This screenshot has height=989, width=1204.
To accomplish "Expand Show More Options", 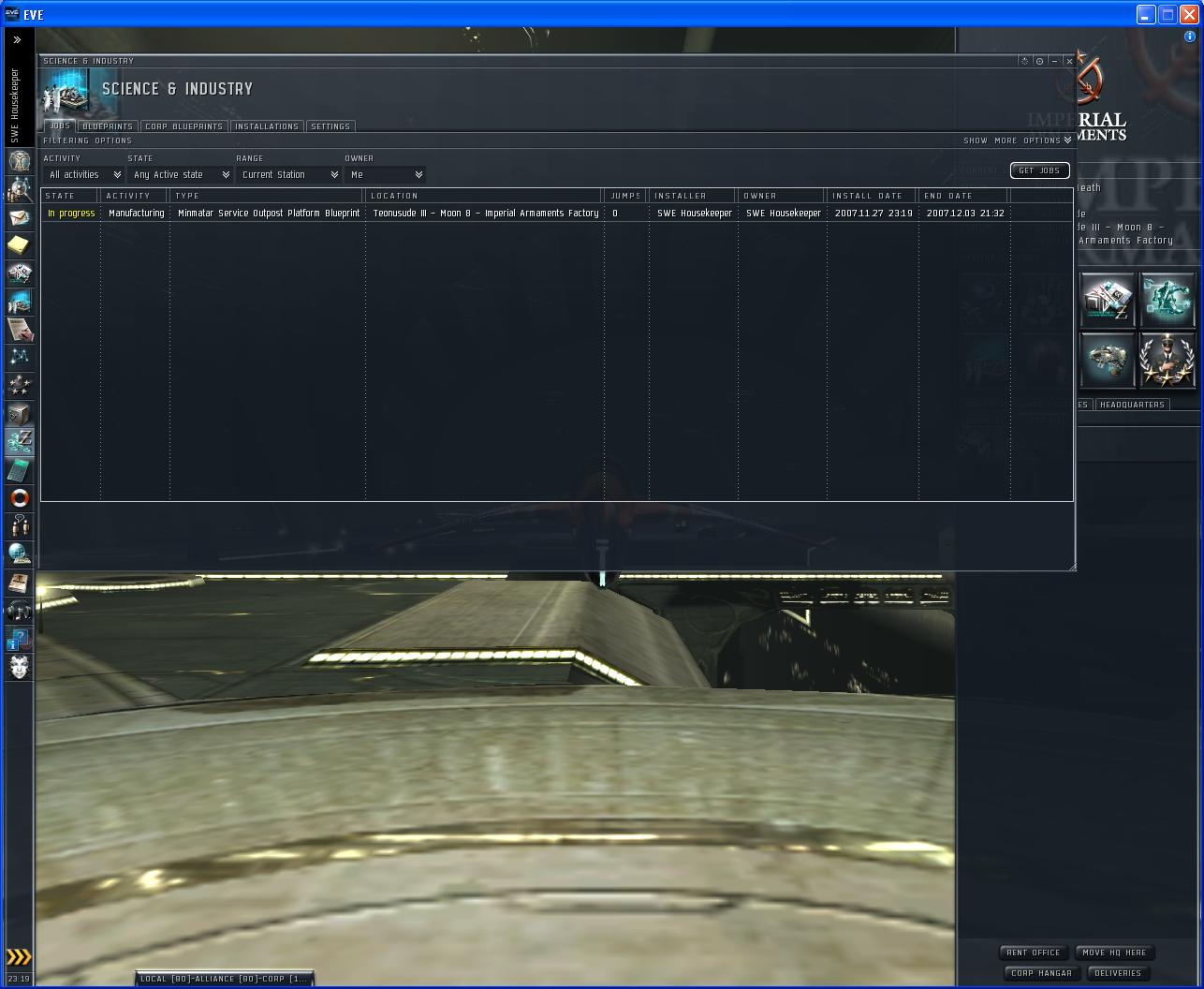I will click(x=1018, y=140).
